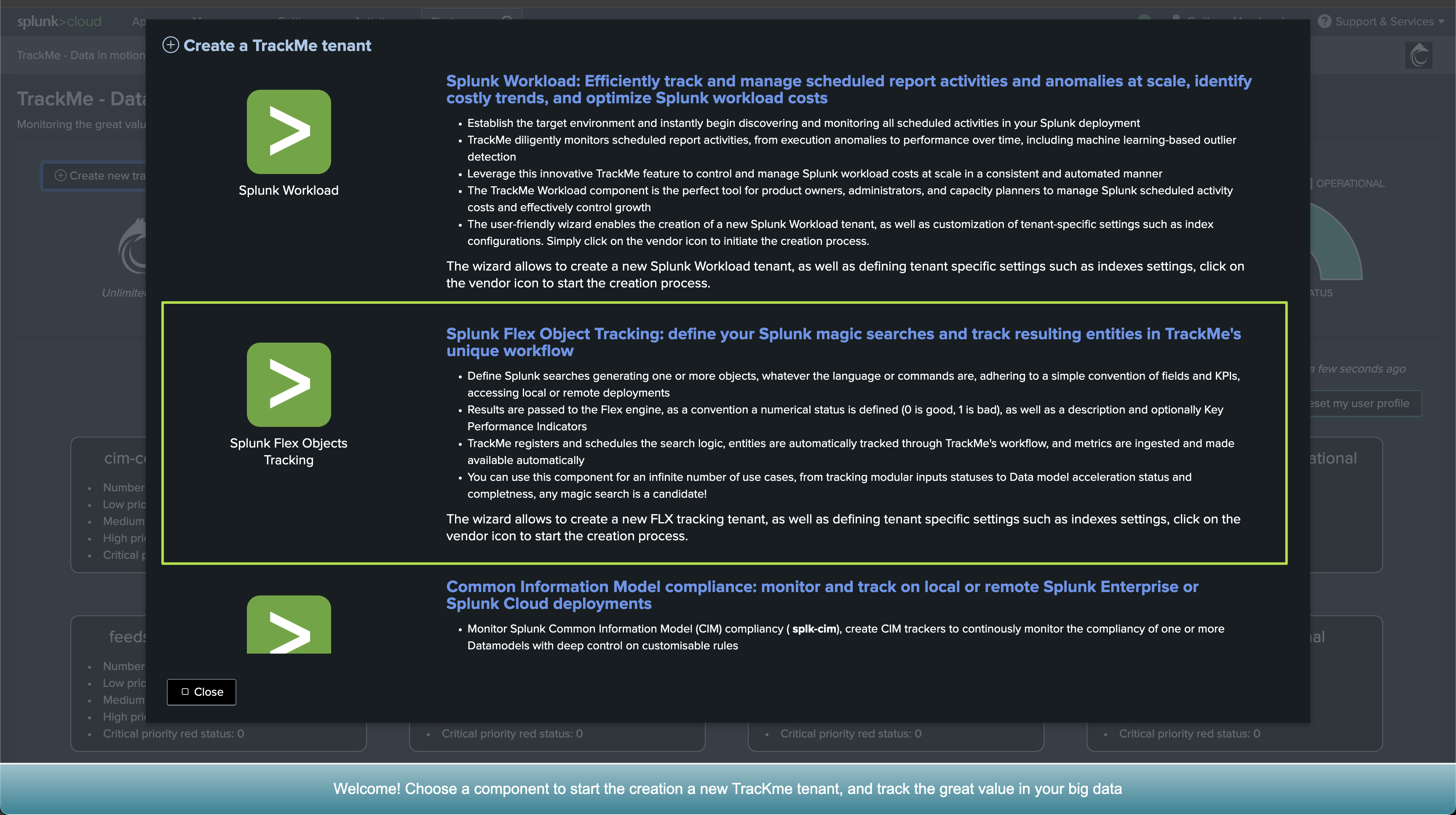The width and height of the screenshot is (1456, 815).
Task: Click the Splunk Flex Objects Tracking label
Action: click(288, 451)
